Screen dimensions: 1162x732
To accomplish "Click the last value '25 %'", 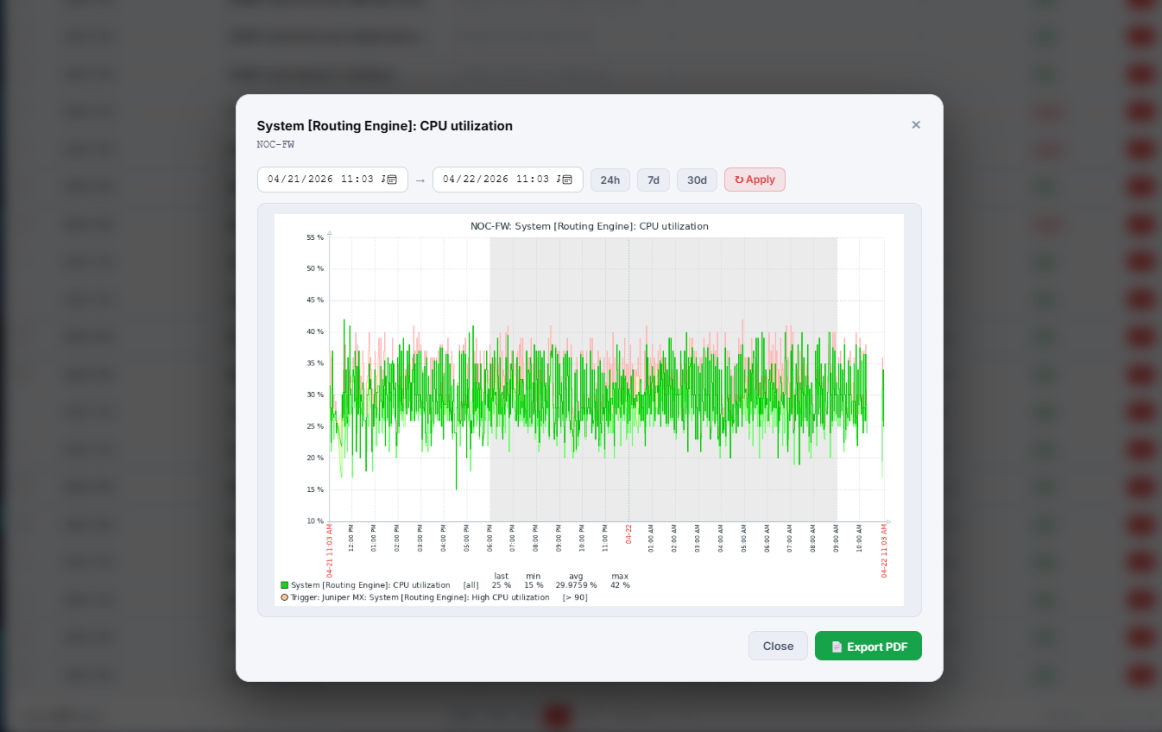I will 501,585.
